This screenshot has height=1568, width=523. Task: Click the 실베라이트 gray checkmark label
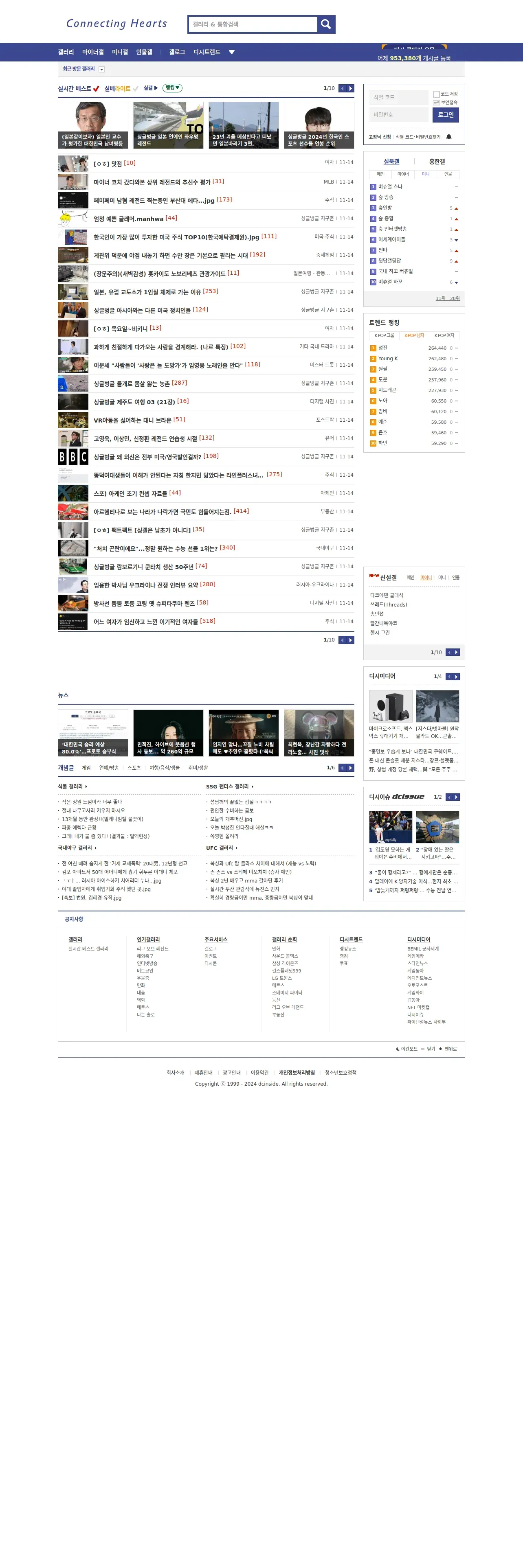point(121,89)
